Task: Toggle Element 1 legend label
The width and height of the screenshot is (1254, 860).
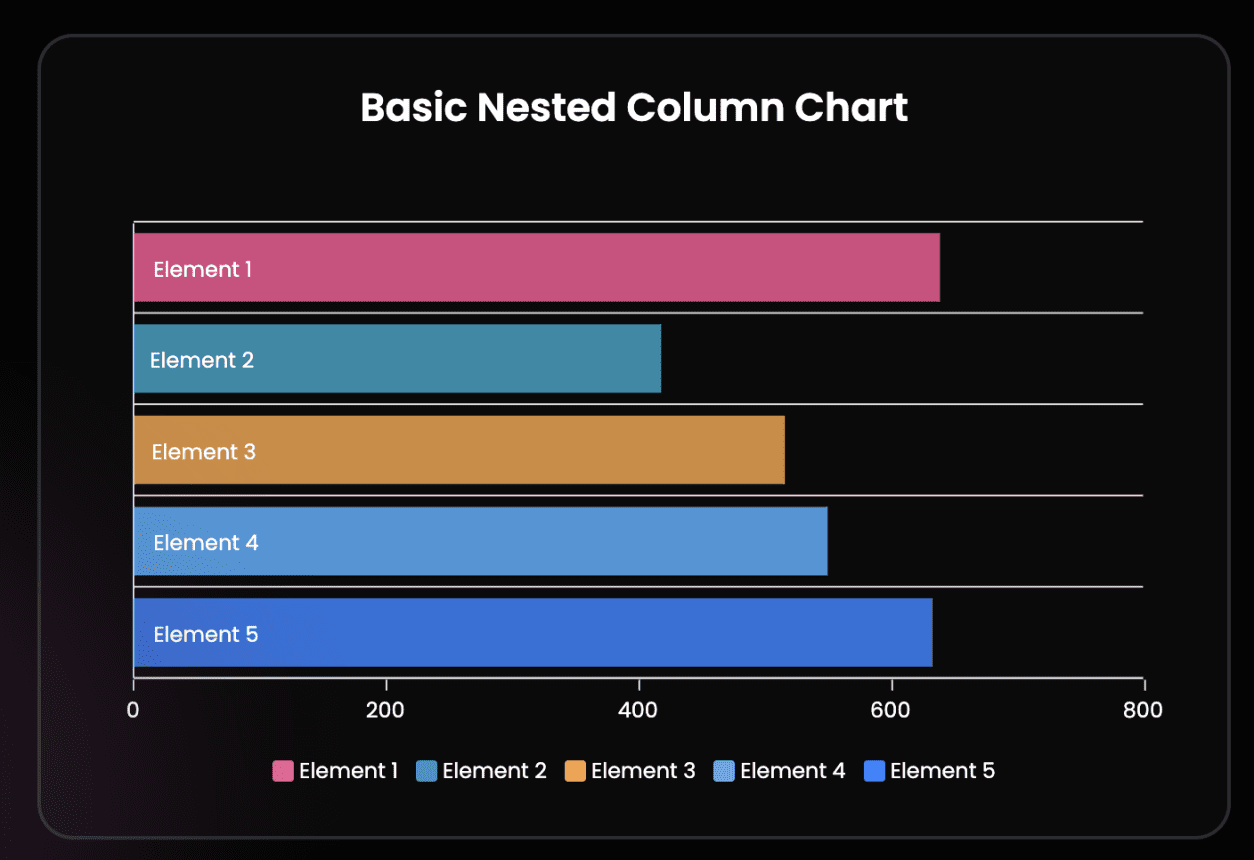Action: (x=348, y=771)
